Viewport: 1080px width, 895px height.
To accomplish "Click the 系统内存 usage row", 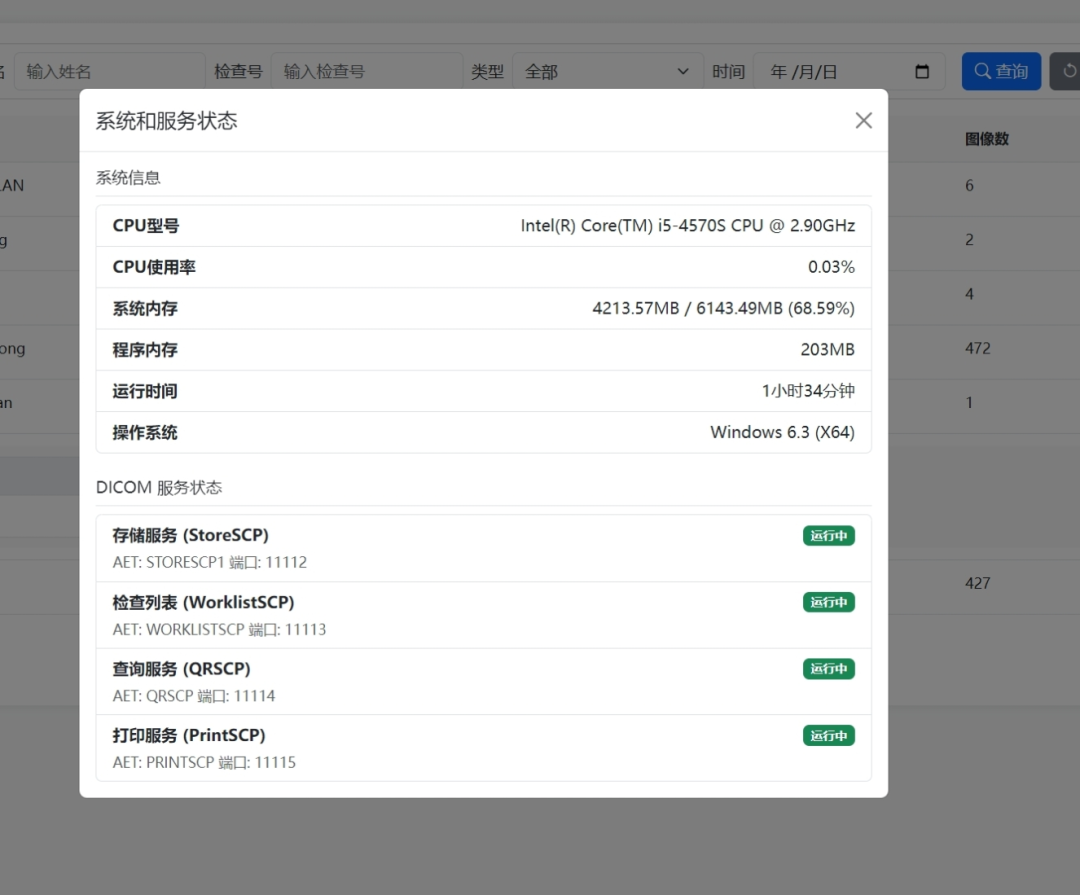I will point(483,308).
